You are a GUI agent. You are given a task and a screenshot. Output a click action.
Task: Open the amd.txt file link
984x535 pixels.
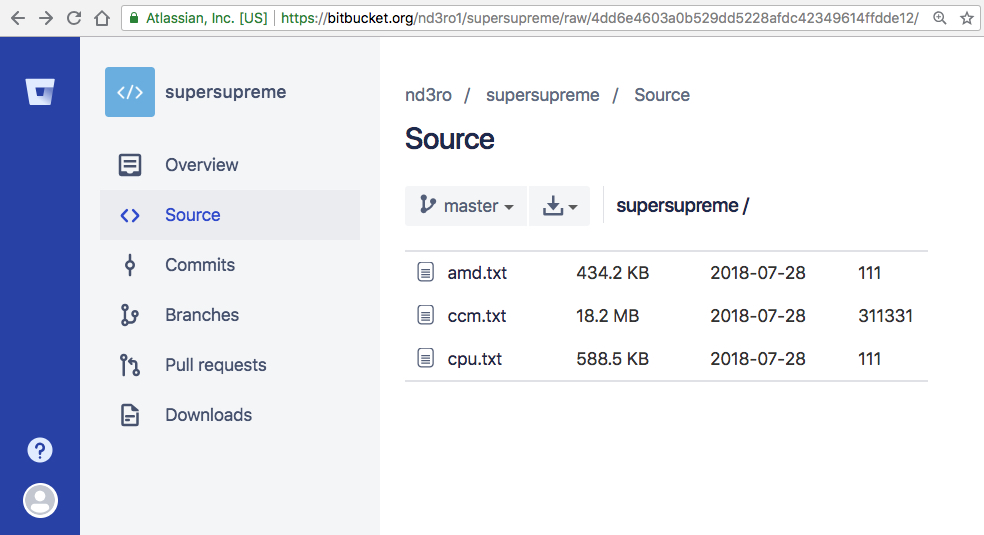(x=477, y=273)
